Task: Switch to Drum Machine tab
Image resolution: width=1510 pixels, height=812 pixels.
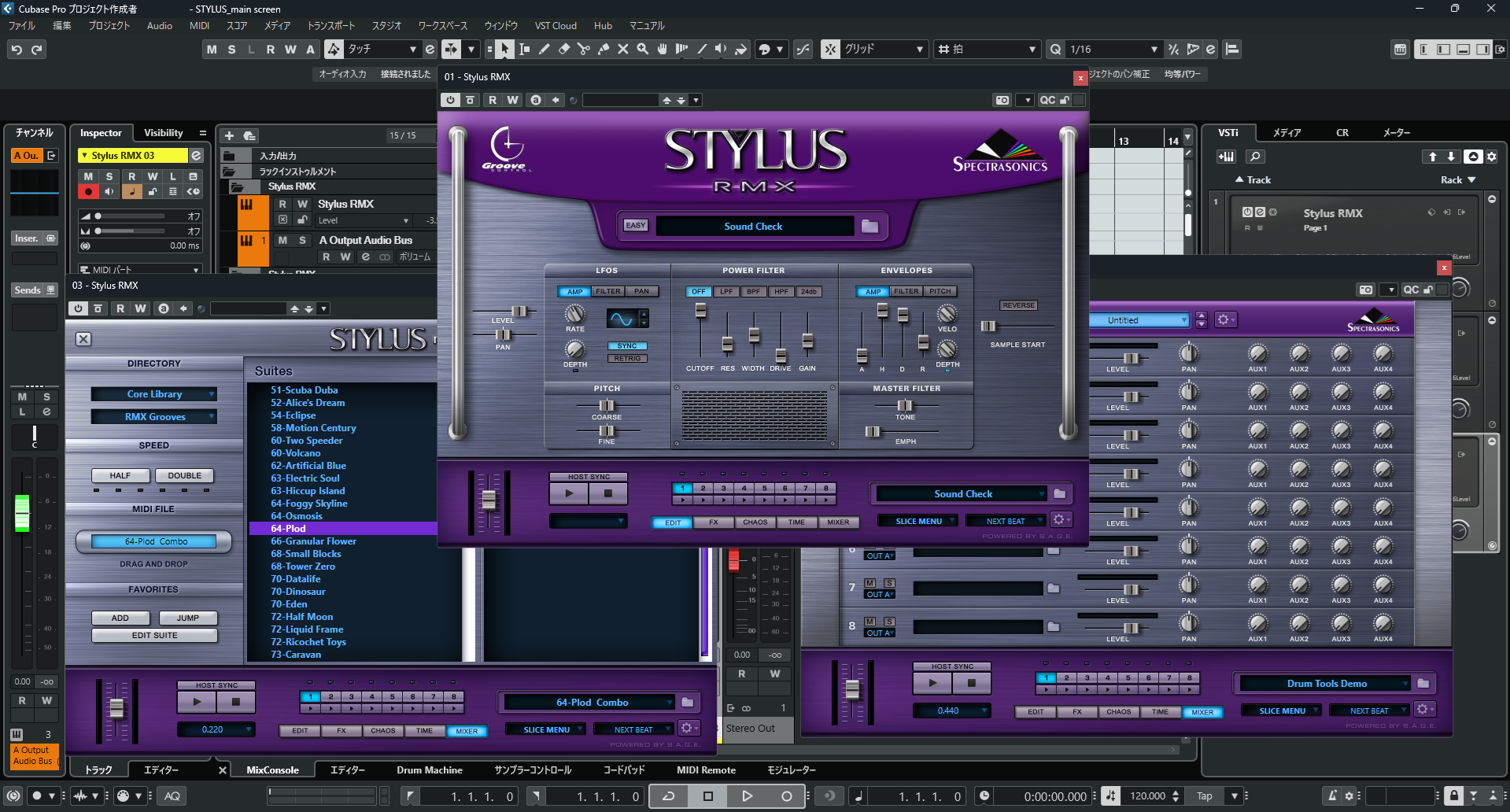Action: click(429, 770)
